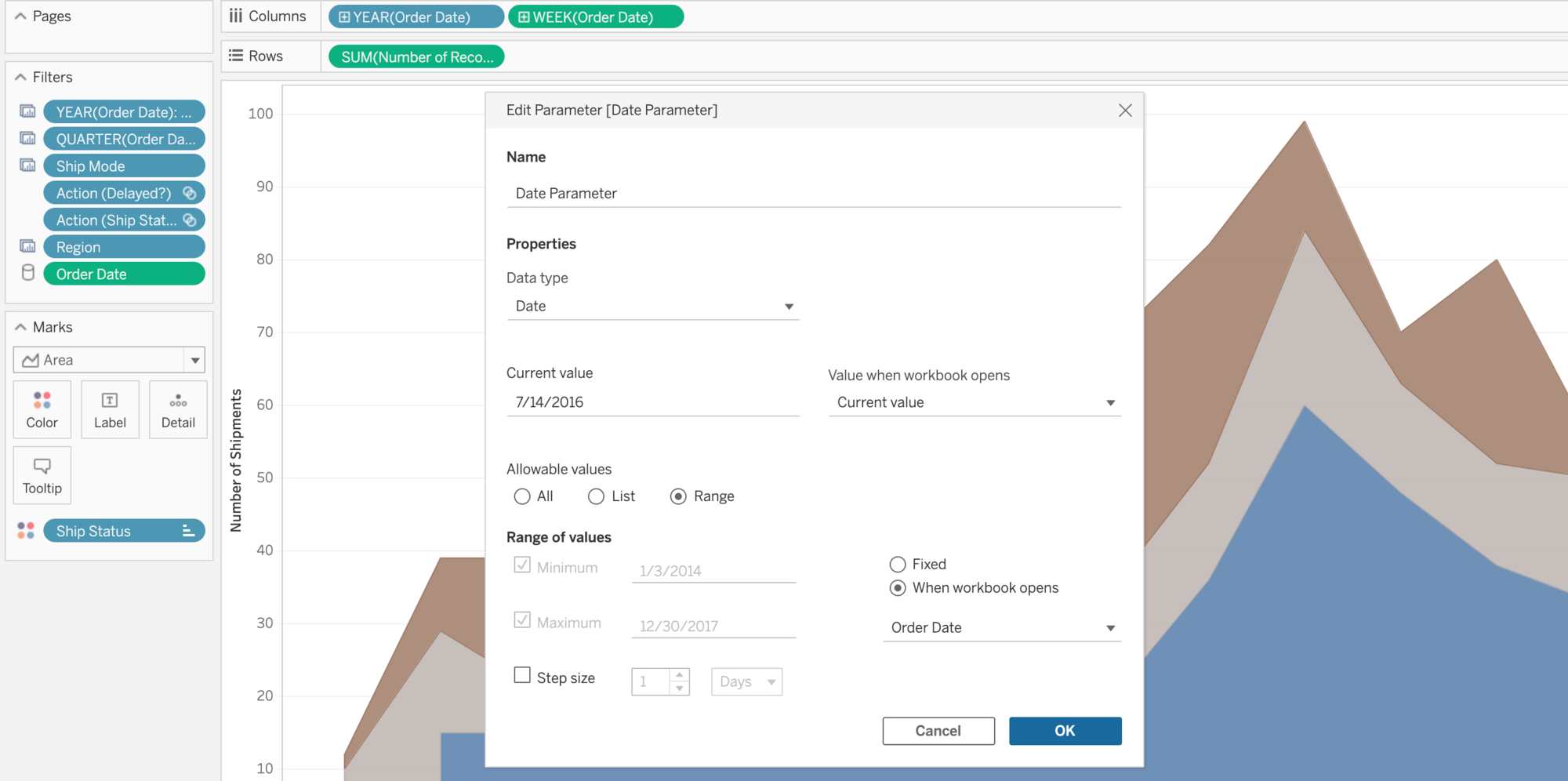The image size is (1568, 781).
Task: Click the green Order Date filter pill
Action: click(124, 274)
